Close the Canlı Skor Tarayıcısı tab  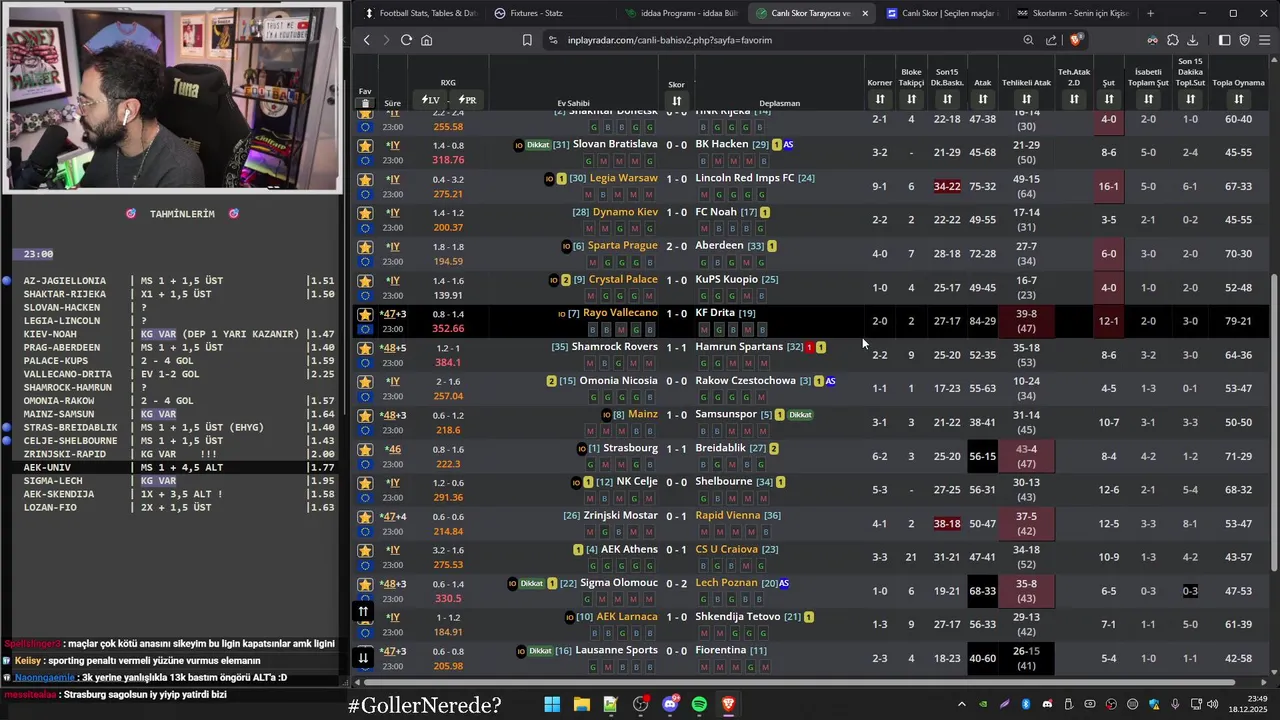pos(864,13)
